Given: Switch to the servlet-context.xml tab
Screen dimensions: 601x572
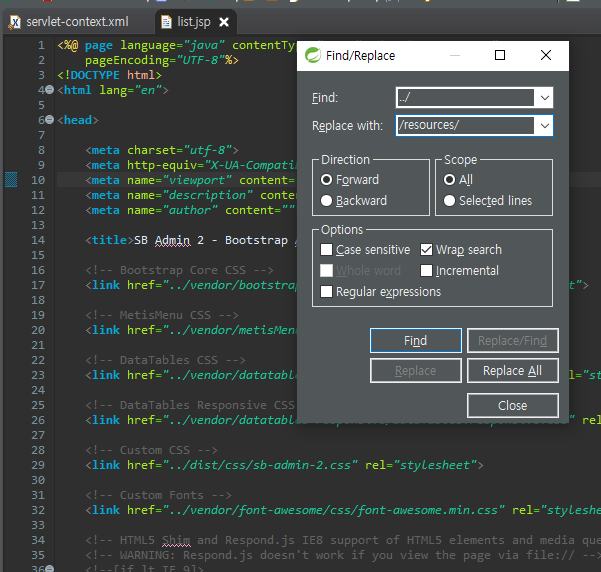Looking at the screenshot, I should tap(77, 22).
